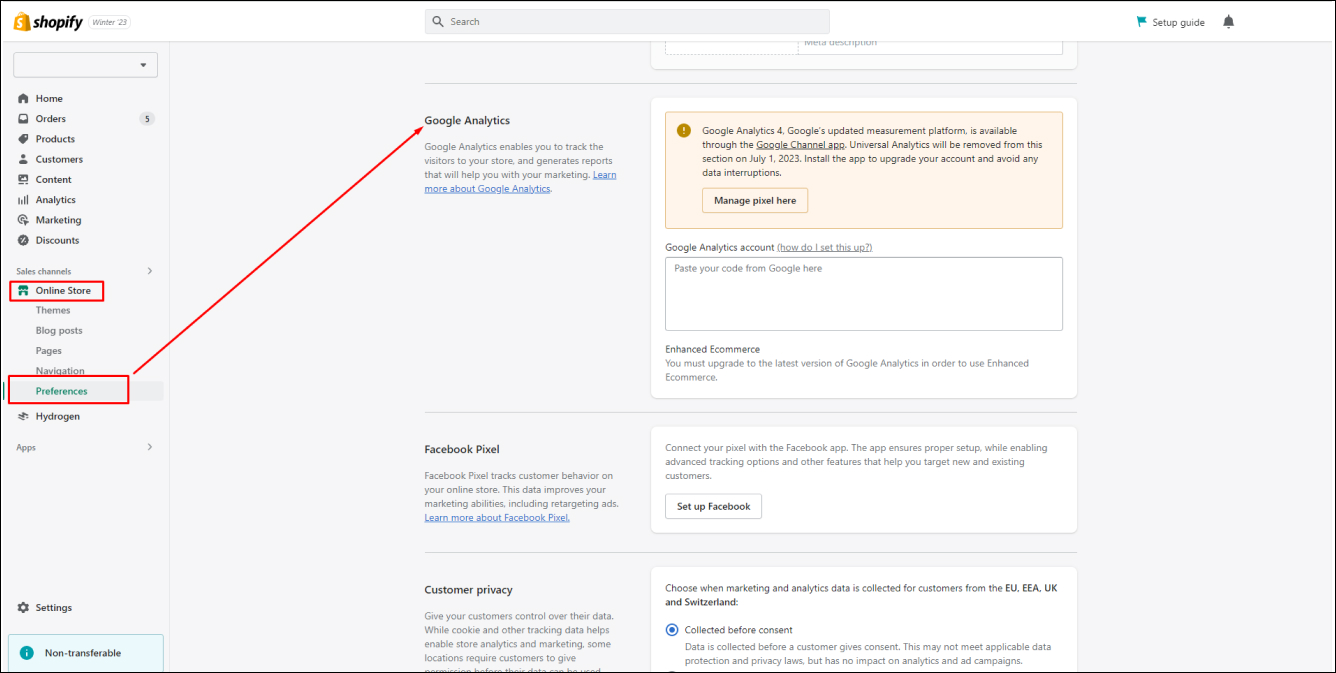Click into the top Search field
This screenshot has width=1336, height=673.
click(627, 22)
